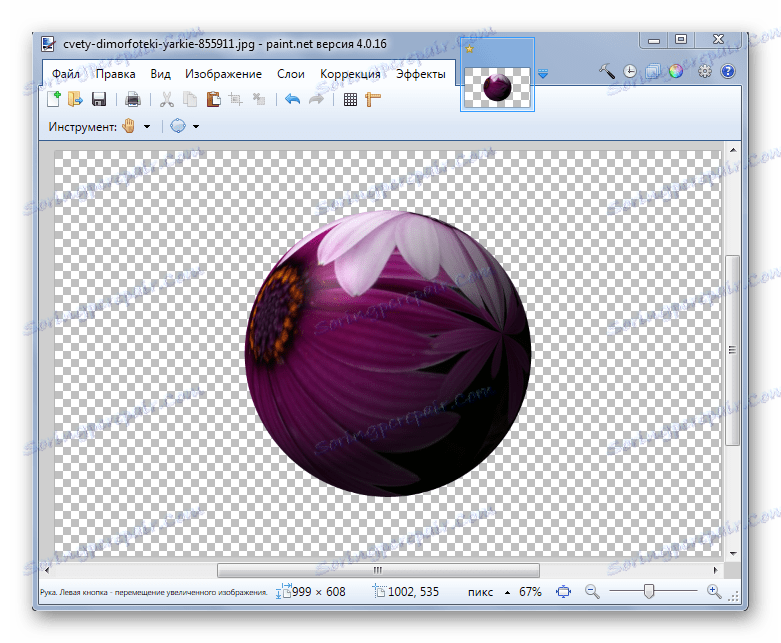Toggle the Layers window icon
This screenshot has width=781, height=643.
point(652,72)
